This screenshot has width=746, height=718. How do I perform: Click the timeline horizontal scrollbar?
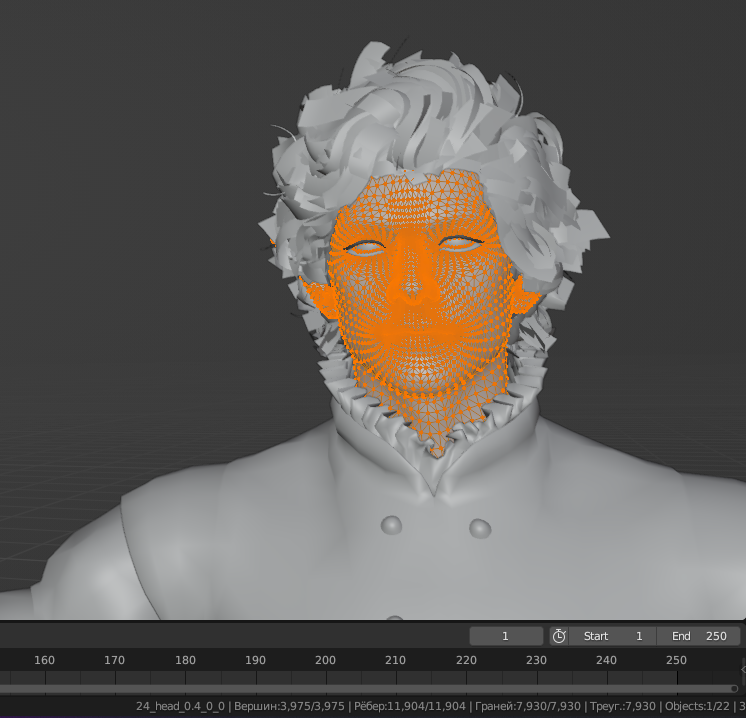coord(369,689)
